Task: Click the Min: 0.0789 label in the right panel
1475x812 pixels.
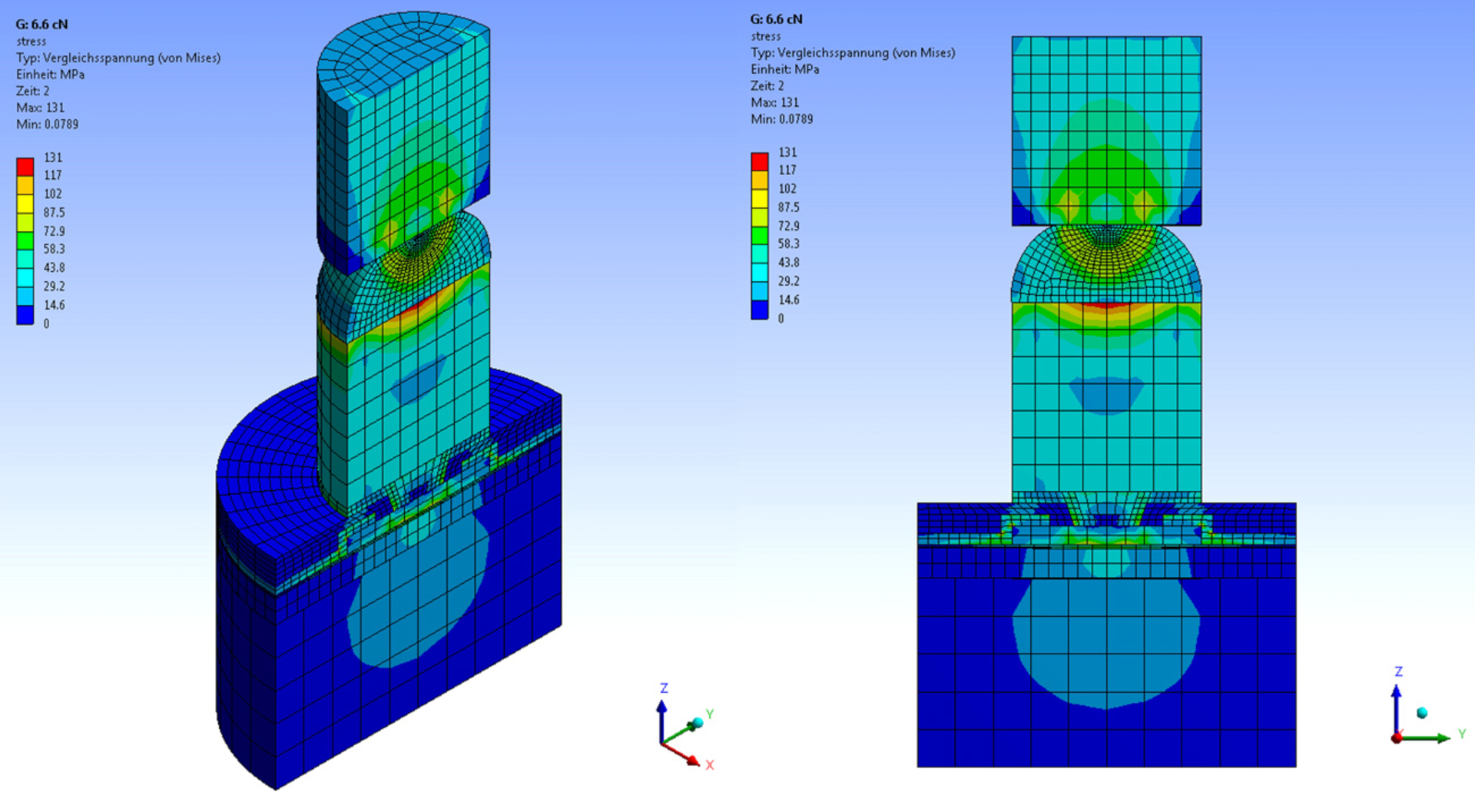Action: [781, 119]
